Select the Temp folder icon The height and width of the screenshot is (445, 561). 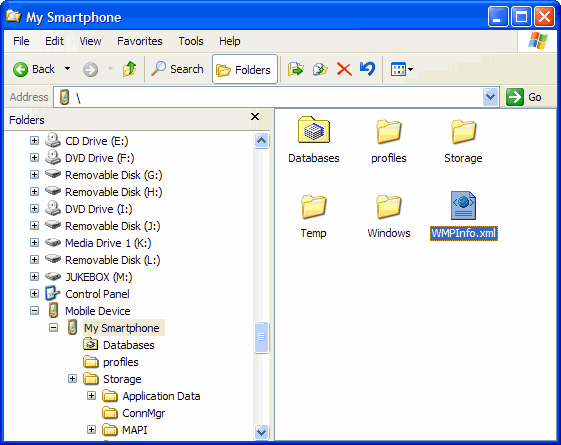313,206
